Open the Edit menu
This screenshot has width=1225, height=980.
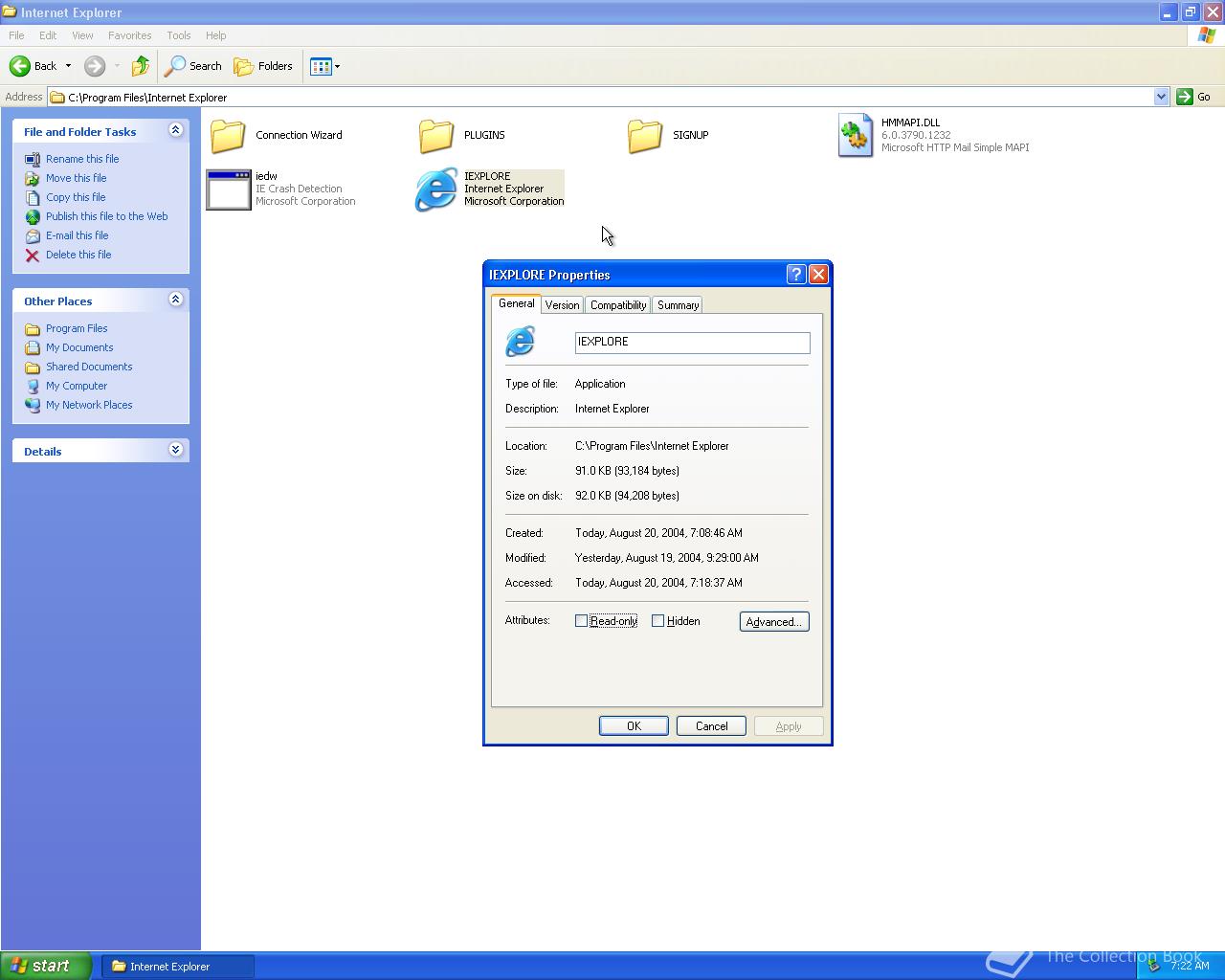point(48,35)
